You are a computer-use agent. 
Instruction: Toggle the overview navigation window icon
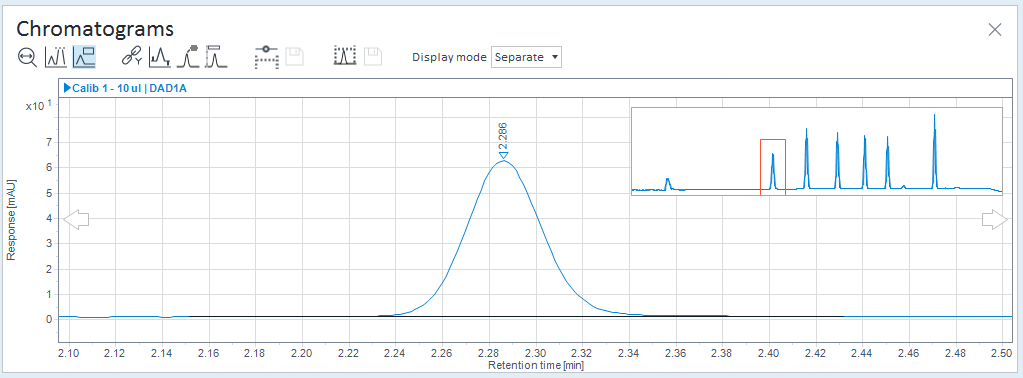85,57
